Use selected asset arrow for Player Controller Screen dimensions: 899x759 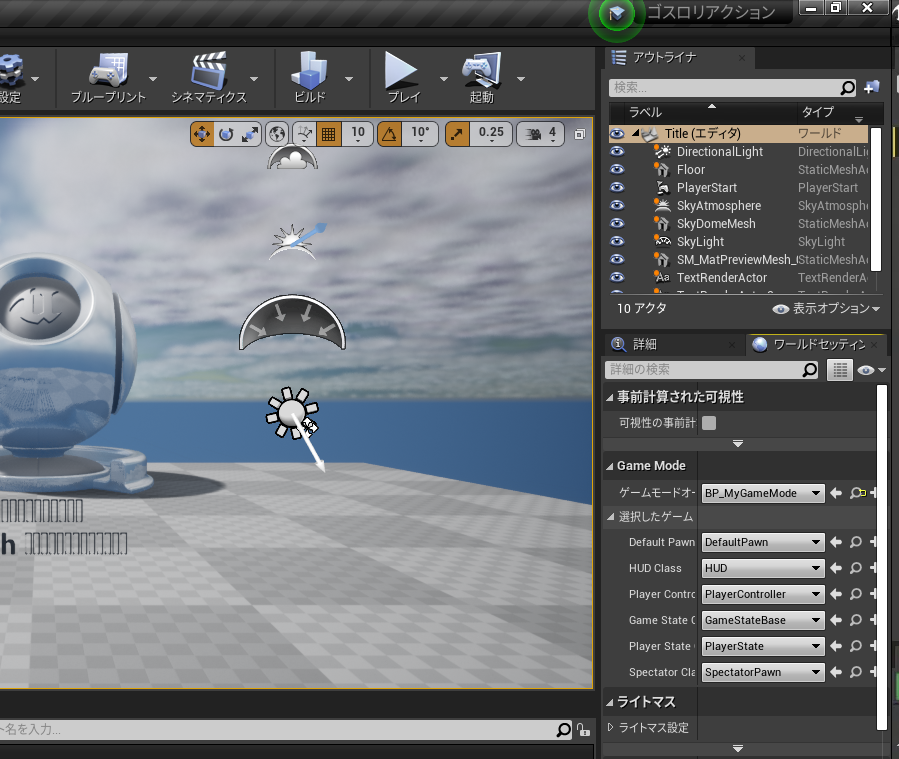click(837, 594)
